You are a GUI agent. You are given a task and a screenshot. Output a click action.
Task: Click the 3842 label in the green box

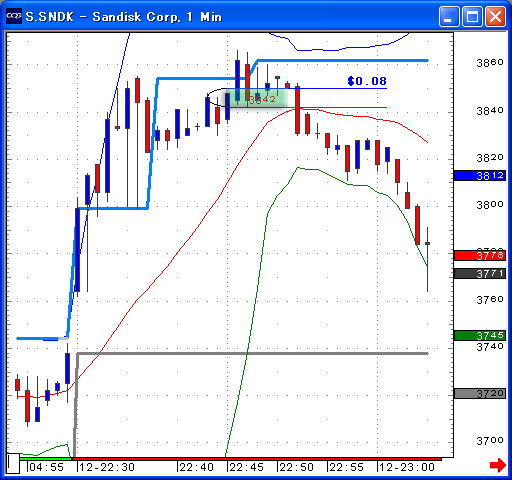tap(262, 99)
